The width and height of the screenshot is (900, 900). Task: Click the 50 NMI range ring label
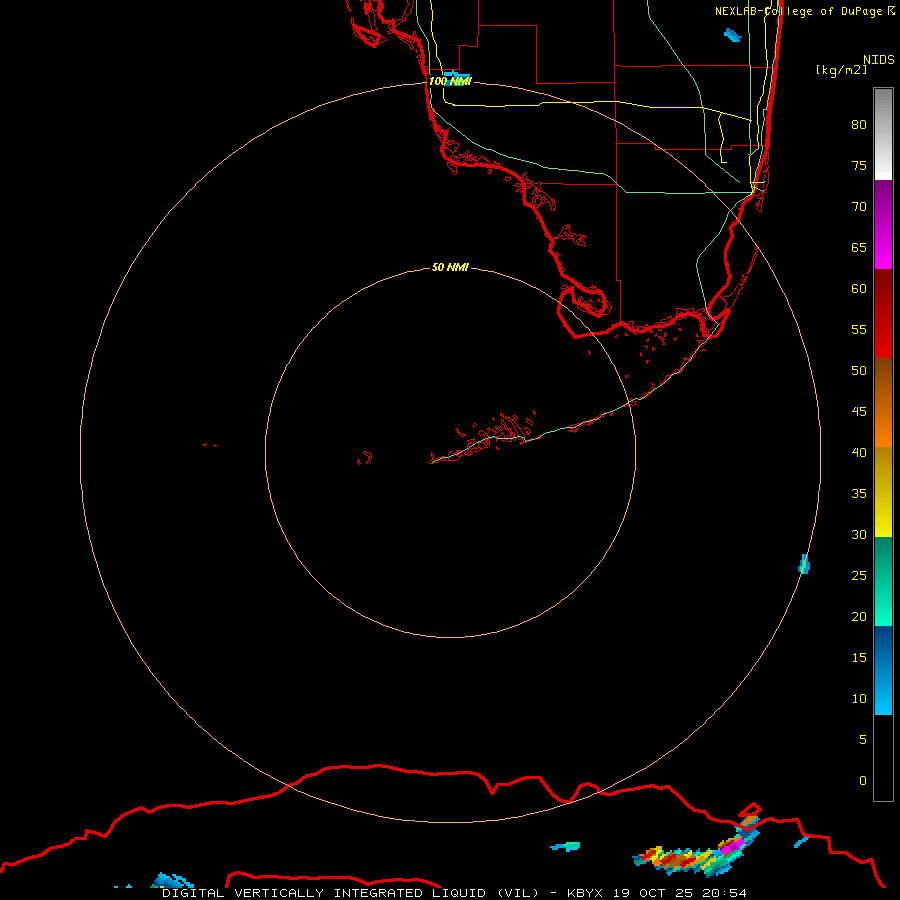coord(450,267)
